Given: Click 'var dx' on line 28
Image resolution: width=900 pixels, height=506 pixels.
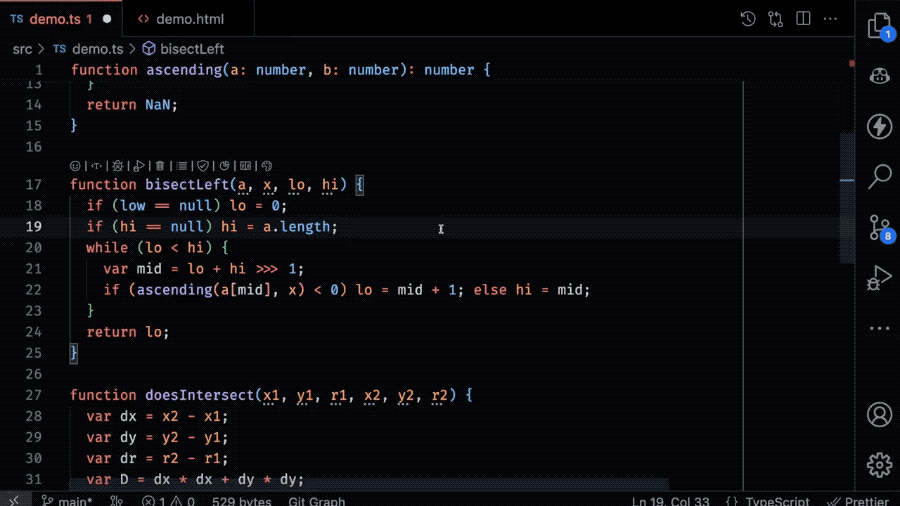Looking at the screenshot, I should point(111,417).
